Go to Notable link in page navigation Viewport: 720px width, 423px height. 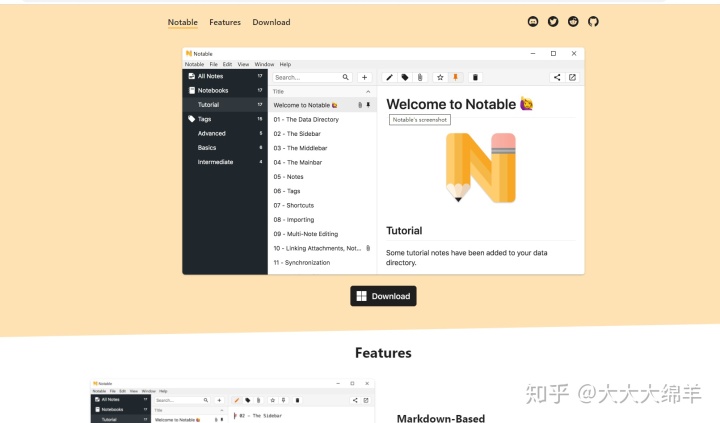pos(183,22)
